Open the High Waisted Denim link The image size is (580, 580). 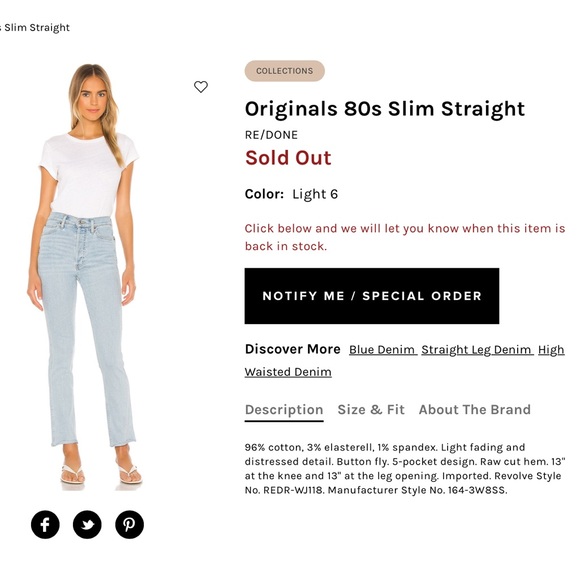(404, 361)
